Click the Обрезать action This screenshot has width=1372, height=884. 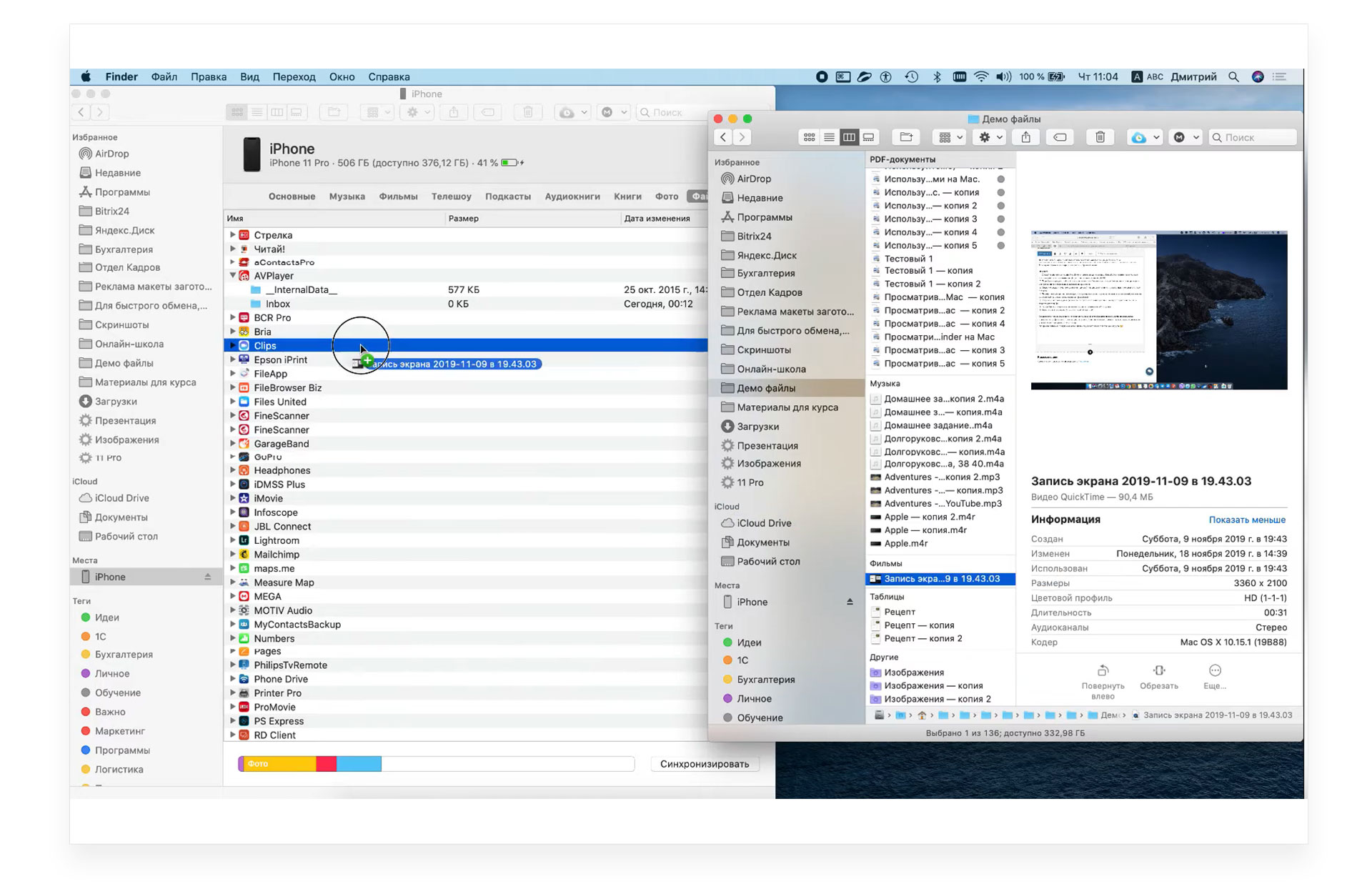(x=1158, y=677)
